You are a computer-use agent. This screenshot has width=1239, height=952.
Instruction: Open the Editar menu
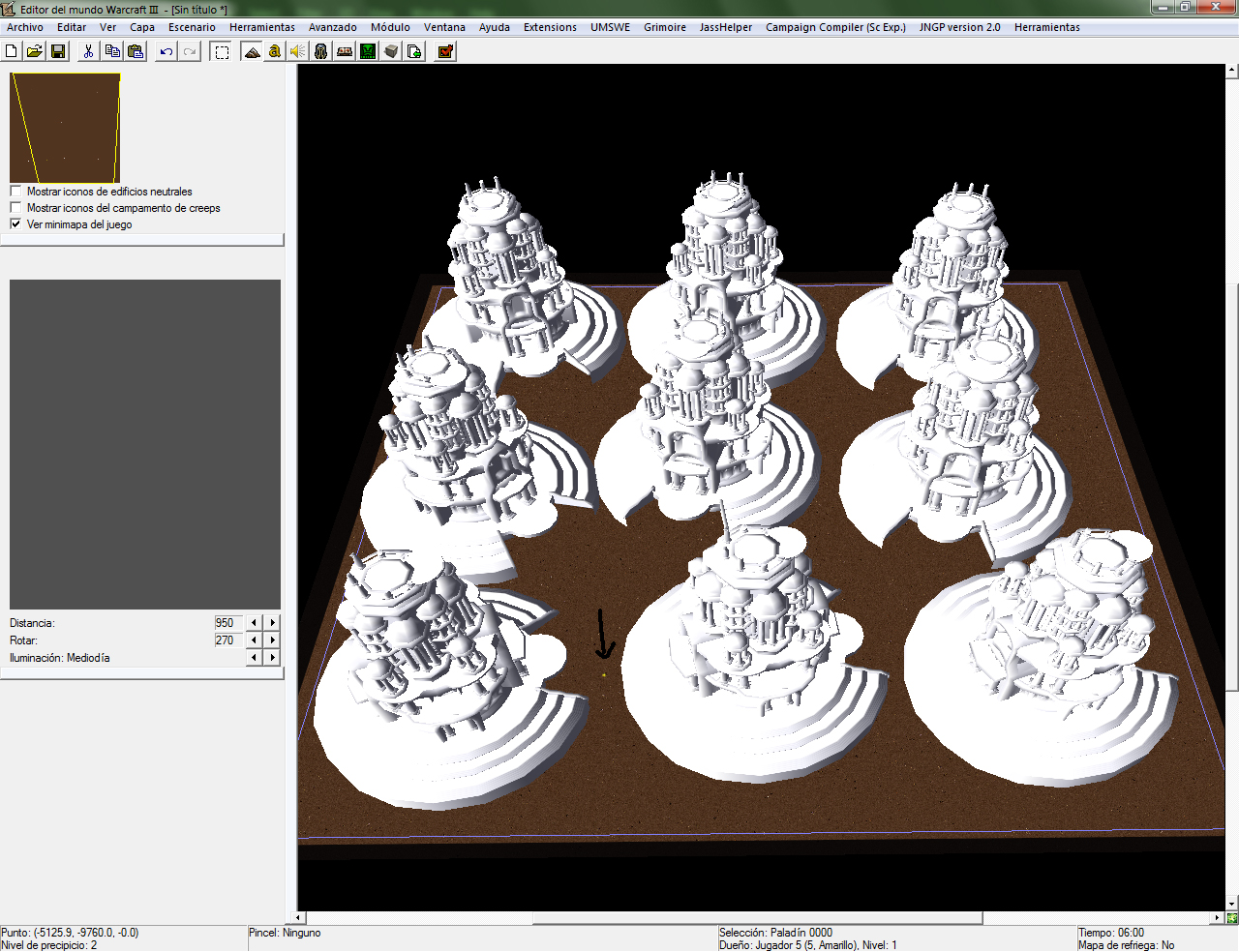(x=72, y=27)
